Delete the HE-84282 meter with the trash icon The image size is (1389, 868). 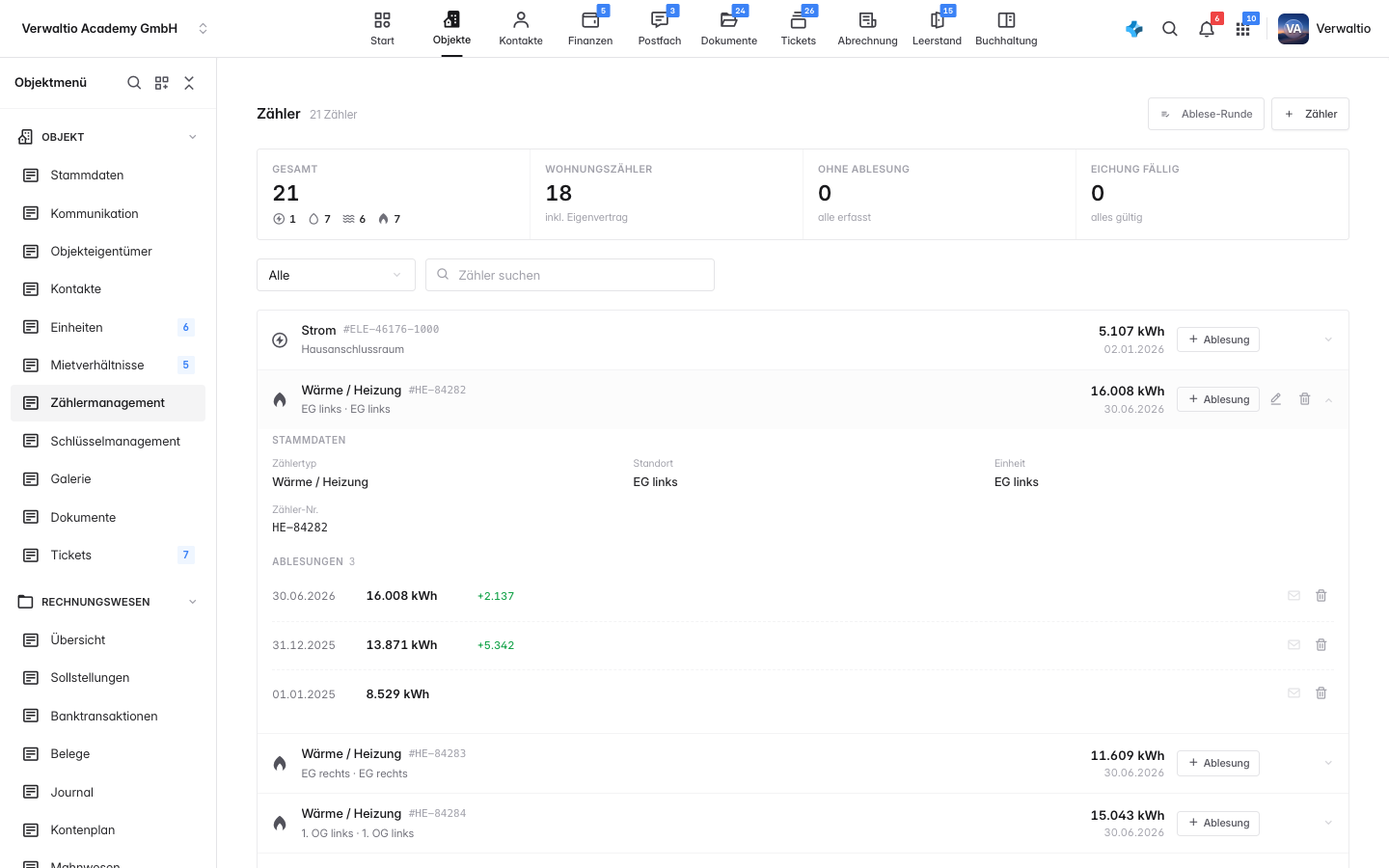(x=1305, y=399)
